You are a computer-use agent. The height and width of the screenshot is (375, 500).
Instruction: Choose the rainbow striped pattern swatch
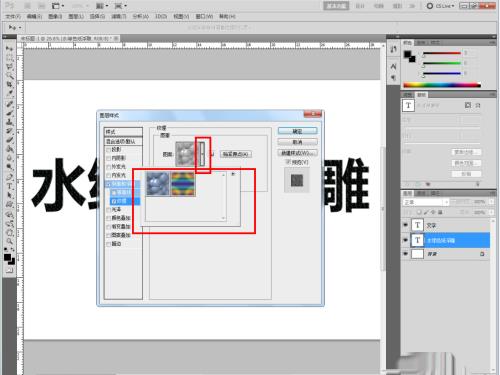pyautogui.click(x=183, y=184)
